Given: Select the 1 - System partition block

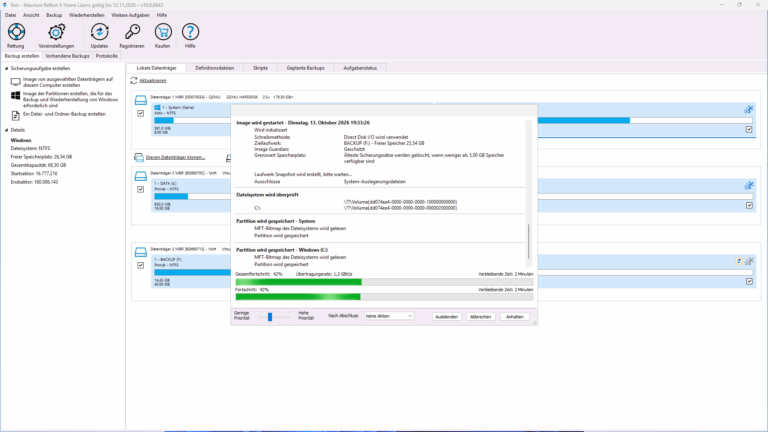Looking at the screenshot, I should pos(191,119).
